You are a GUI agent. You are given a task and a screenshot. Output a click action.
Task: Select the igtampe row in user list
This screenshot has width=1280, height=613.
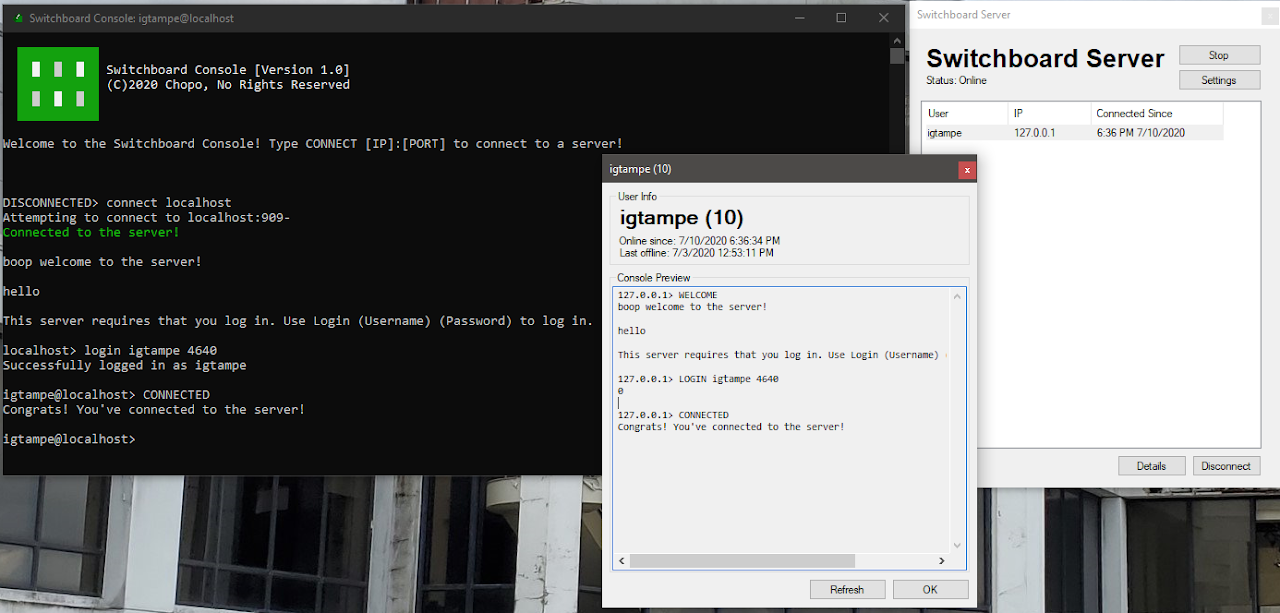[1072, 132]
